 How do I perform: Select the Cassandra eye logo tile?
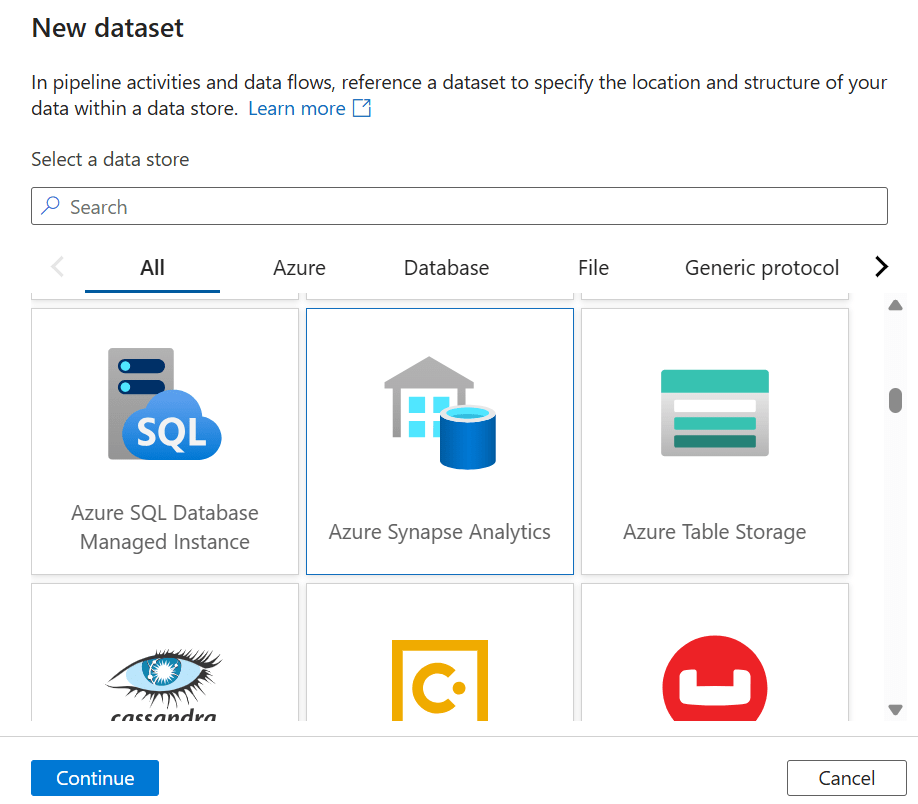pos(164,680)
